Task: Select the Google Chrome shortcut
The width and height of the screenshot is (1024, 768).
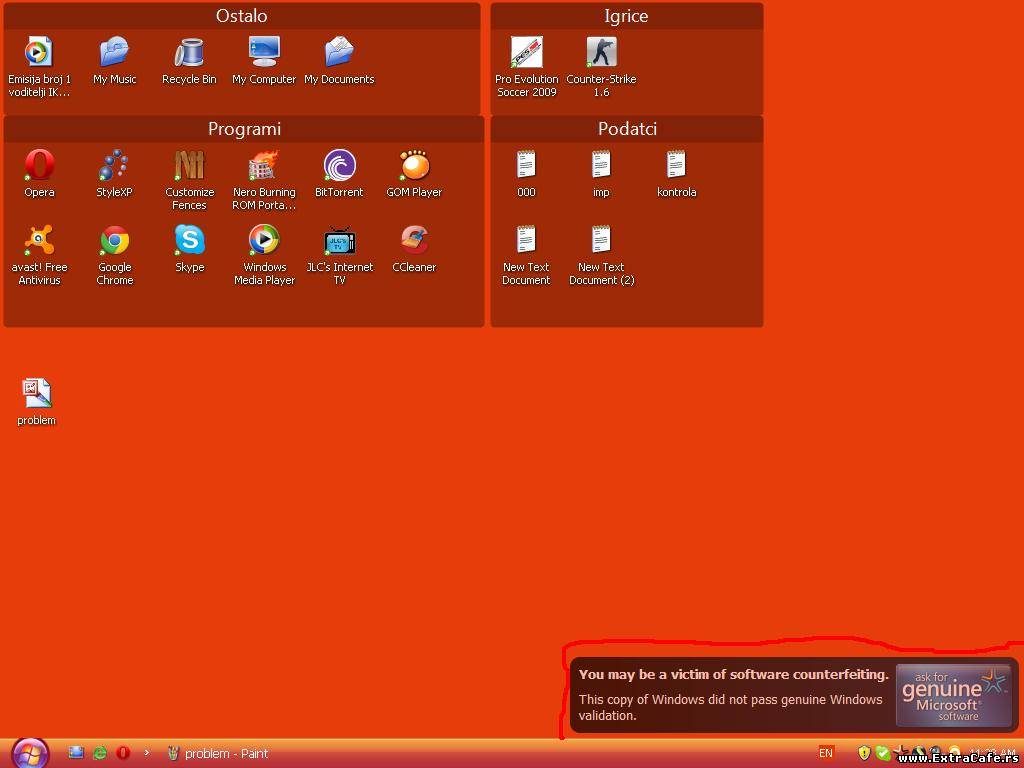Action: point(114,255)
